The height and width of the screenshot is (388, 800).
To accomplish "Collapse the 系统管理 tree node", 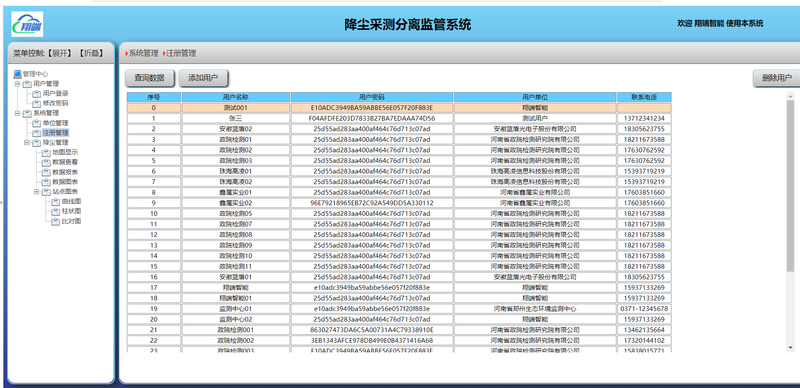I will pos(17,113).
